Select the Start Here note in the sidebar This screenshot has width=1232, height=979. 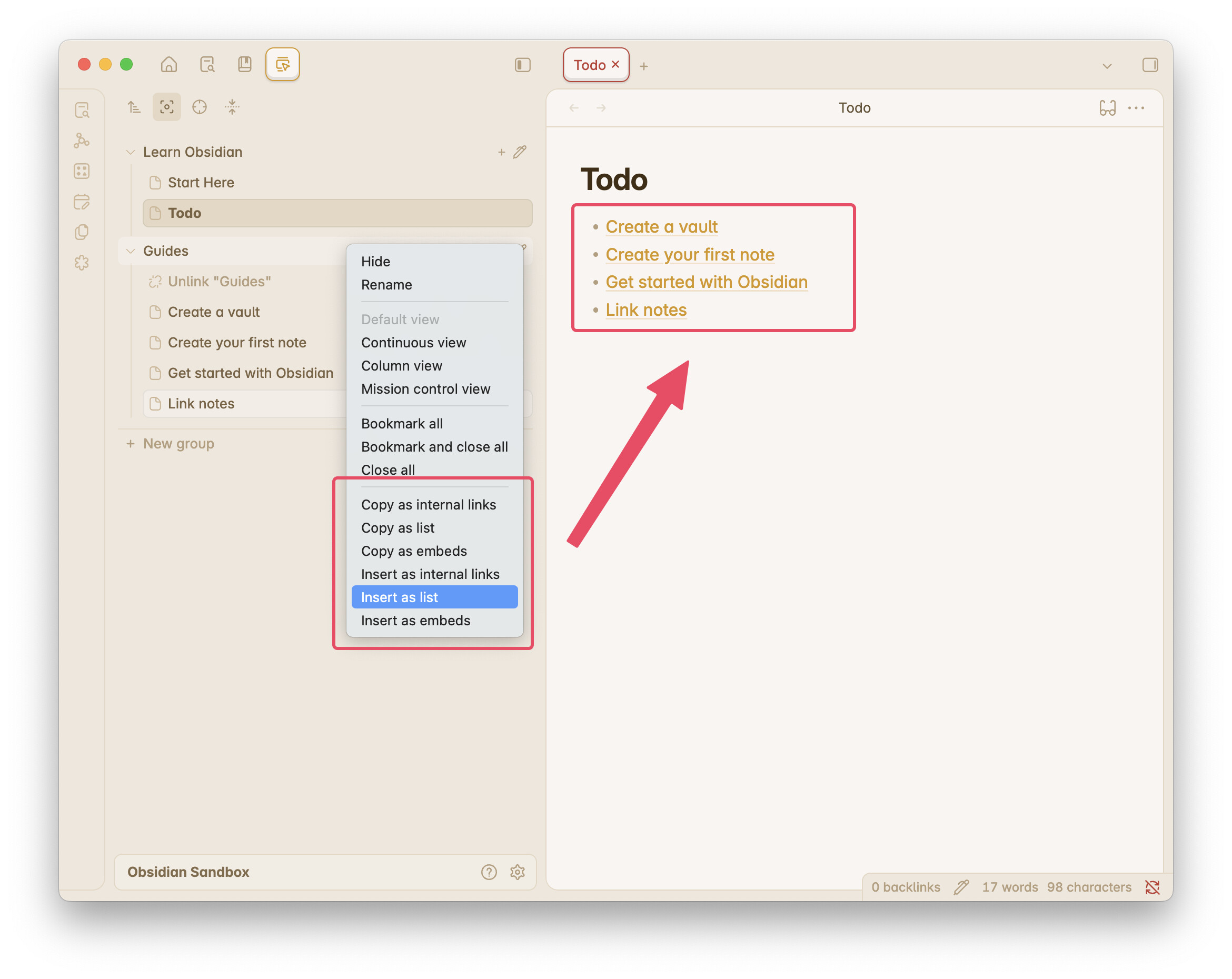pyautogui.click(x=201, y=182)
